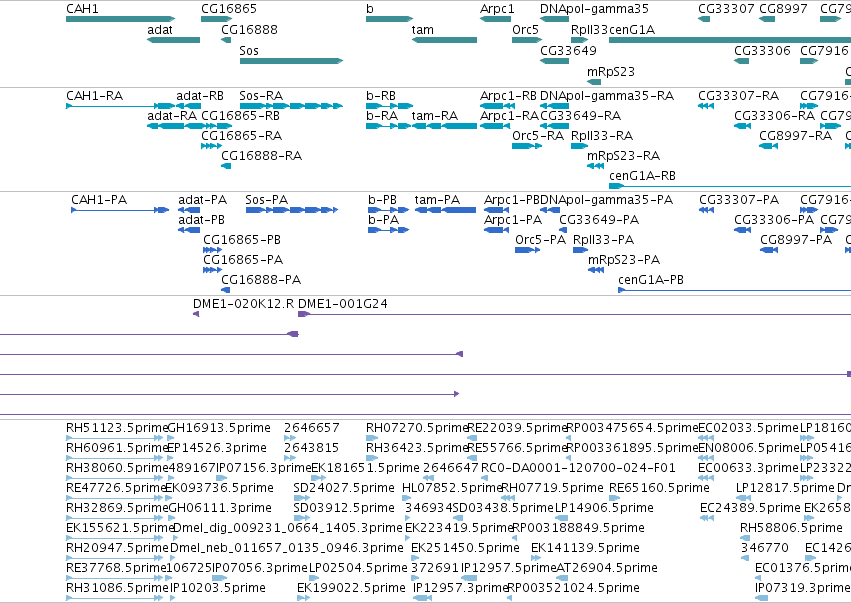This screenshot has width=851, height=603.
Task: Click the "CG7916" gene label
Action: click(x=824, y=51)
